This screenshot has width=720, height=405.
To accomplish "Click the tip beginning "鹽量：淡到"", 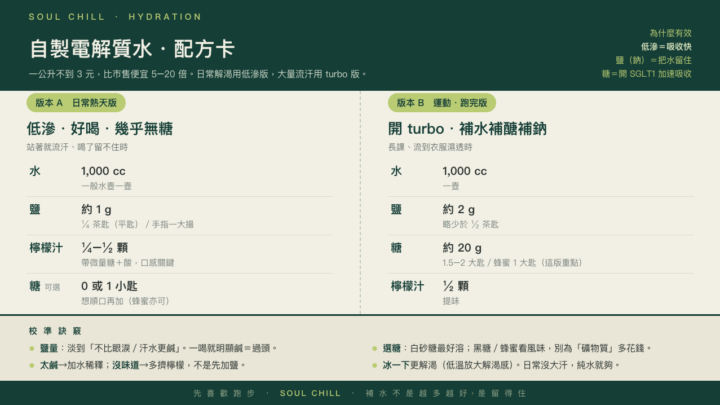I will pyautogui.click(x=158, y=348).
